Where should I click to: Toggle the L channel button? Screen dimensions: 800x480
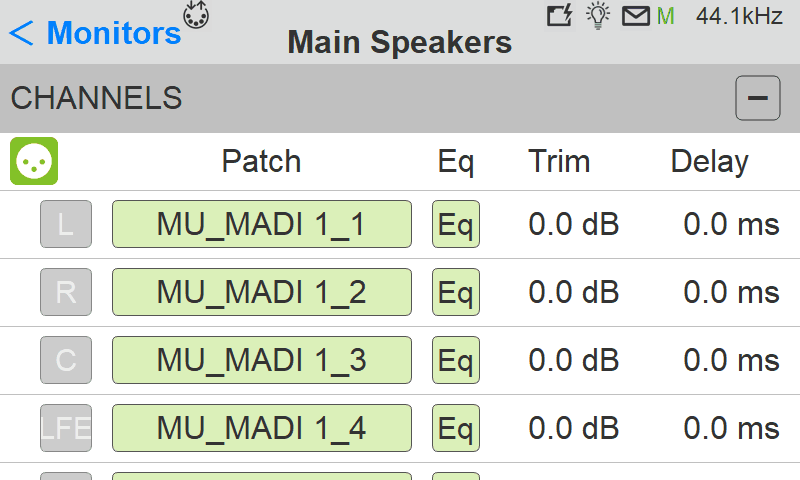[x=66, y=224]
